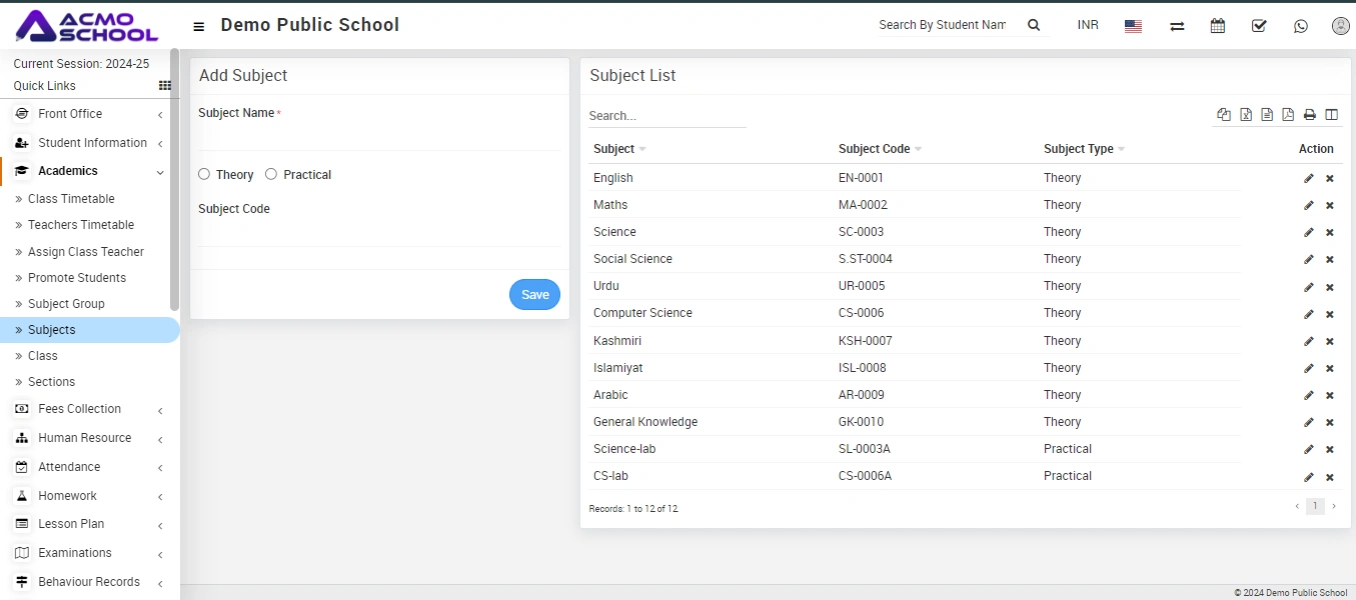Open the calendar icon in header
This screenshot has height=600, width=1356.
[x=1217, y=26]
